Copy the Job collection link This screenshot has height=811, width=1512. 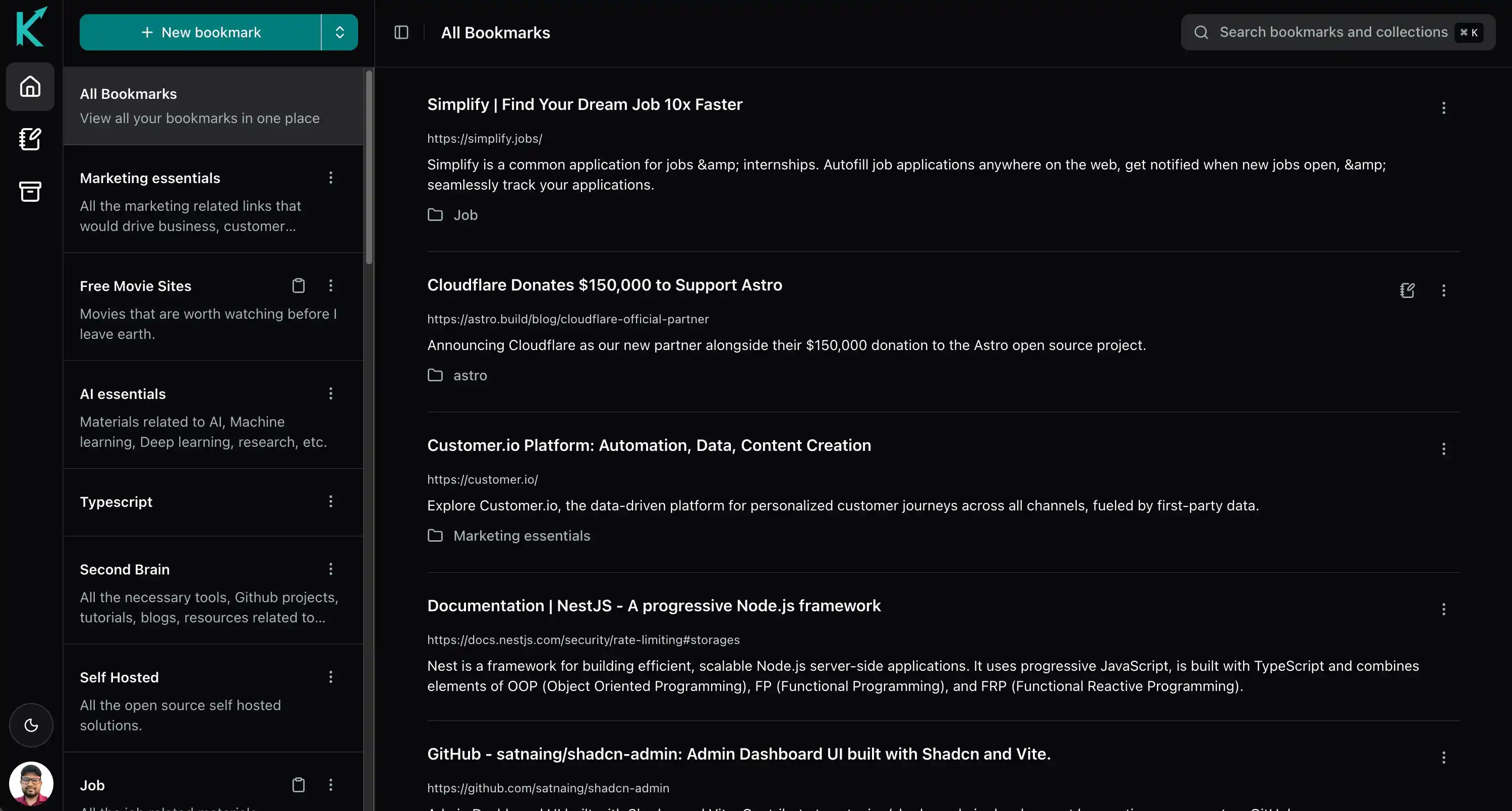[x=299, y=785]
